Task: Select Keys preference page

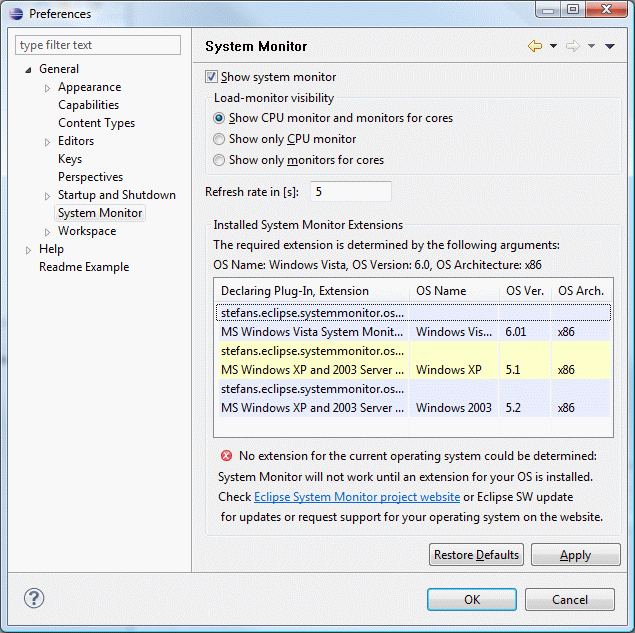Action: pyautogui.click(x=70, y=159)
